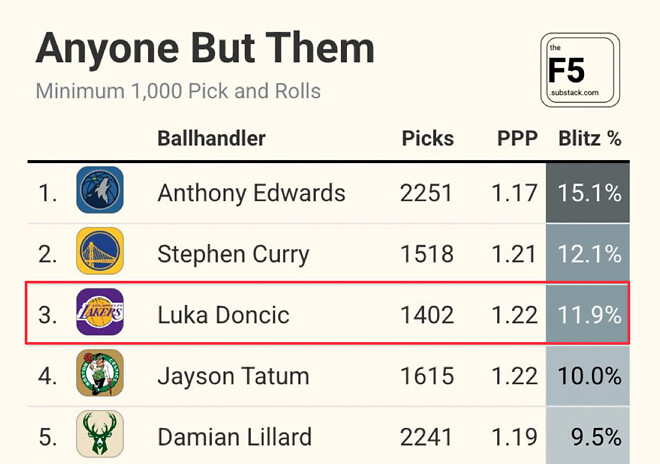
Task: Click Stephen Curry's name
Action: pos(233,255)
